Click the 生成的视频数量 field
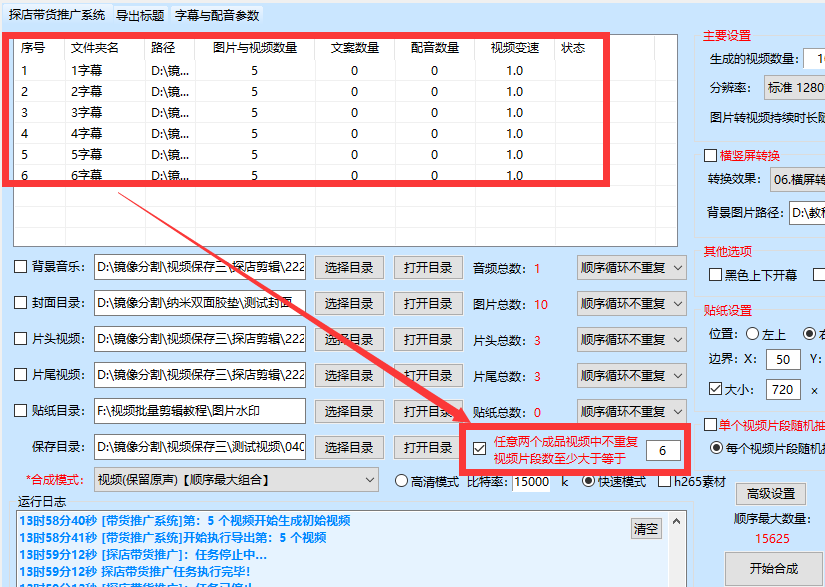The image size is (825, 587). (814, 58)
